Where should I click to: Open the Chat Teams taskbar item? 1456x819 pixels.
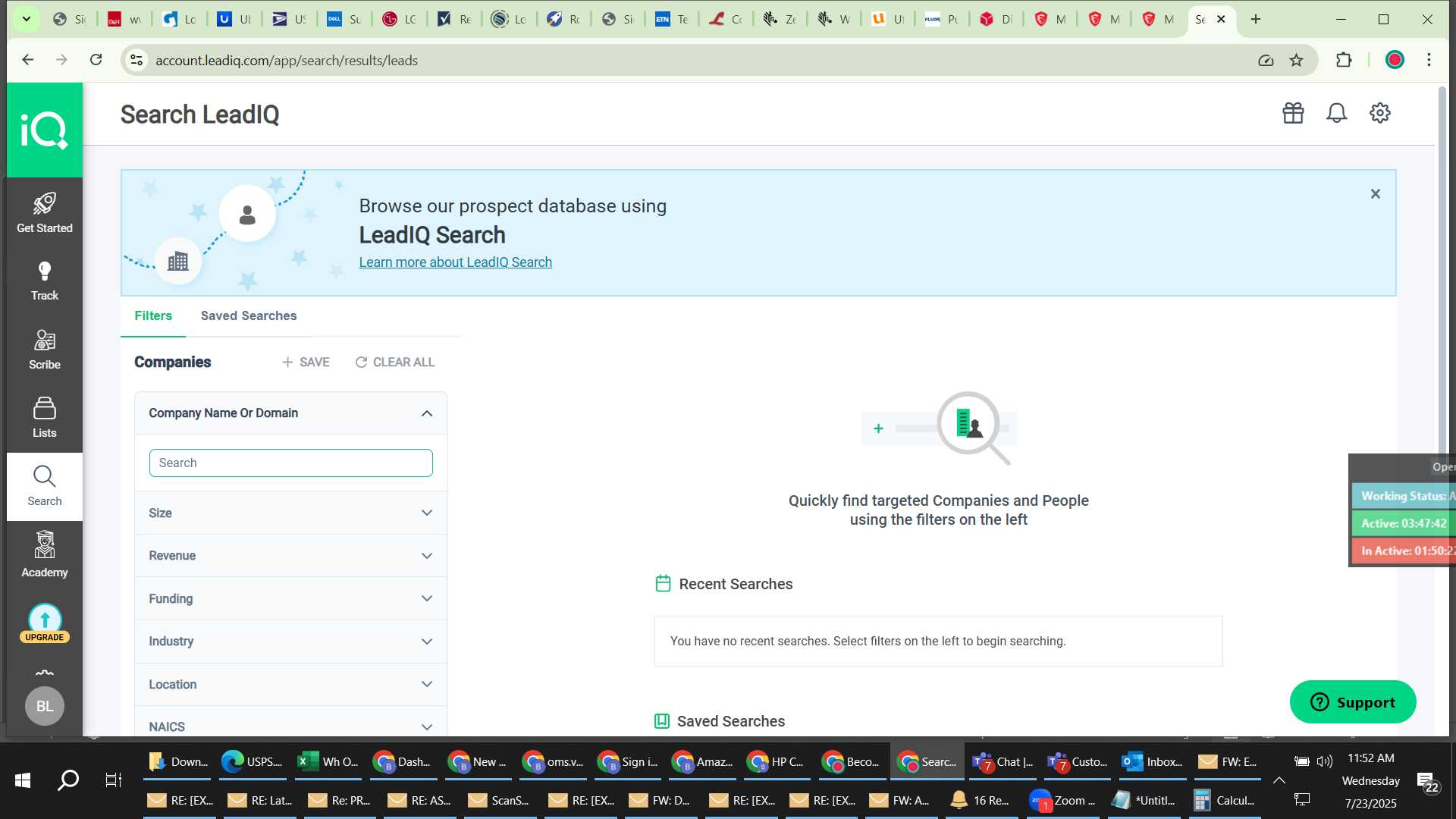pos(1003,762)
